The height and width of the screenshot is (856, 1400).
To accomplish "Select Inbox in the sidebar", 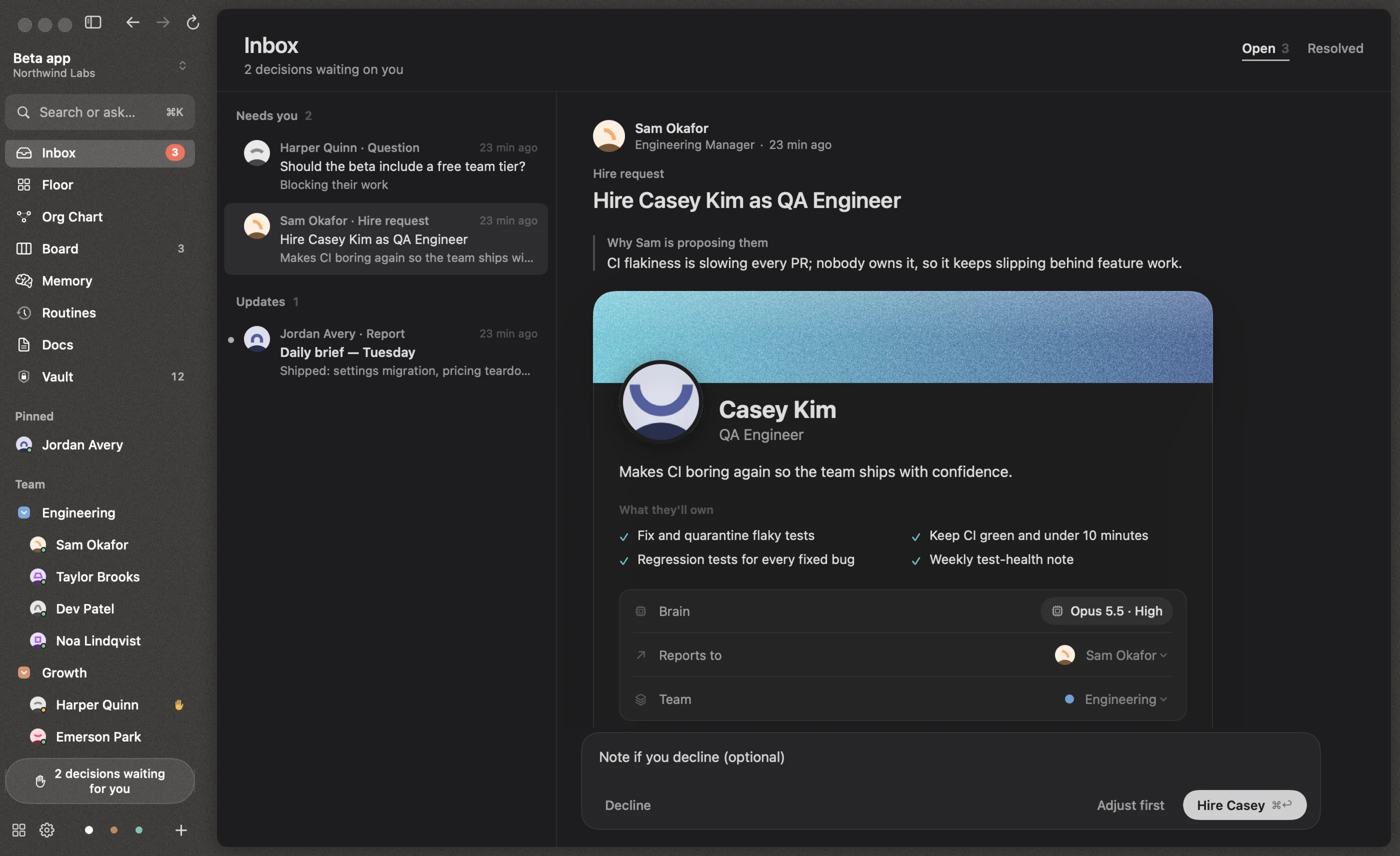I will [x=100, y=153].
